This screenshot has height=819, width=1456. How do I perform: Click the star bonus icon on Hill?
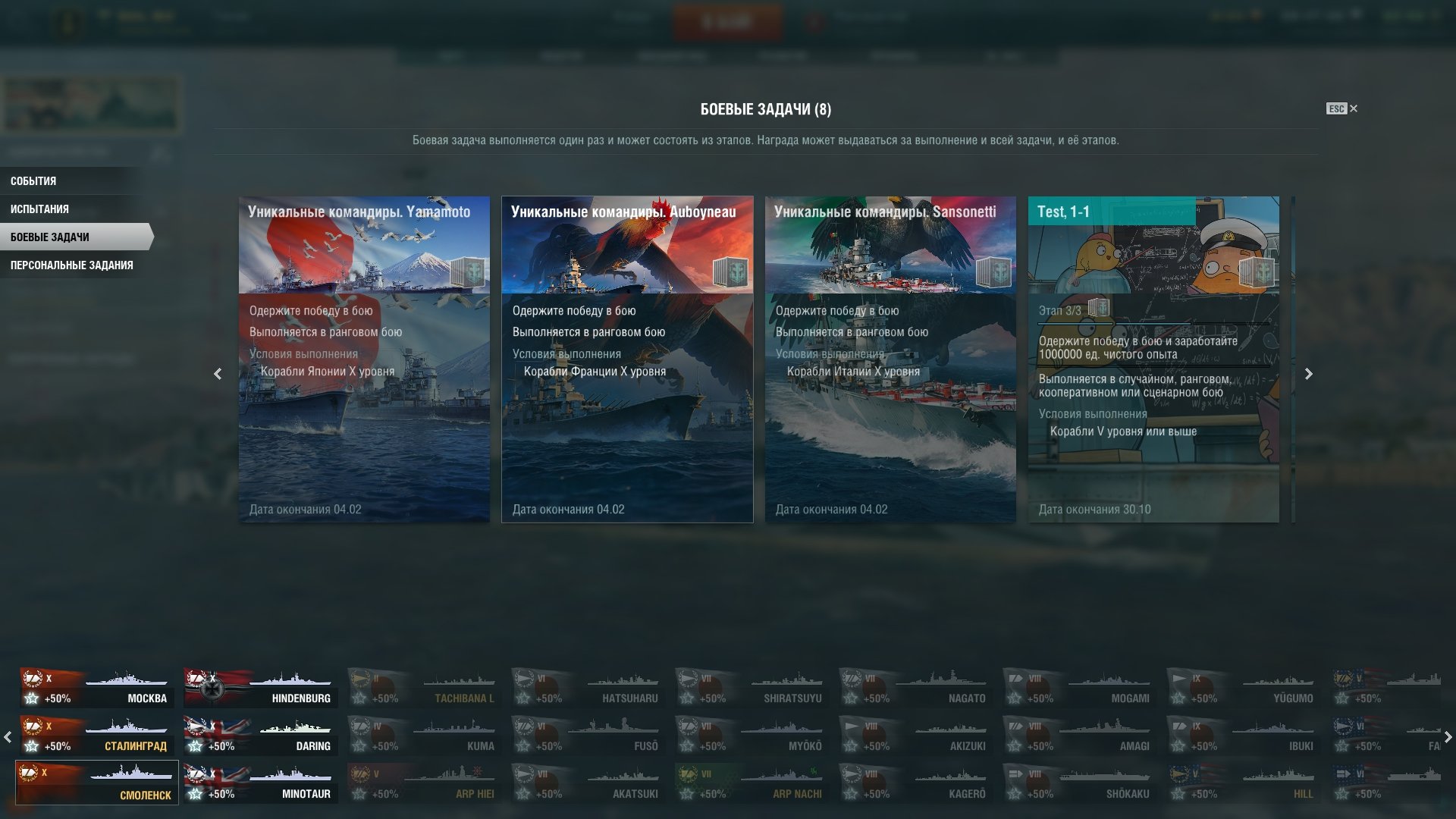click(x=1178, y=794)
